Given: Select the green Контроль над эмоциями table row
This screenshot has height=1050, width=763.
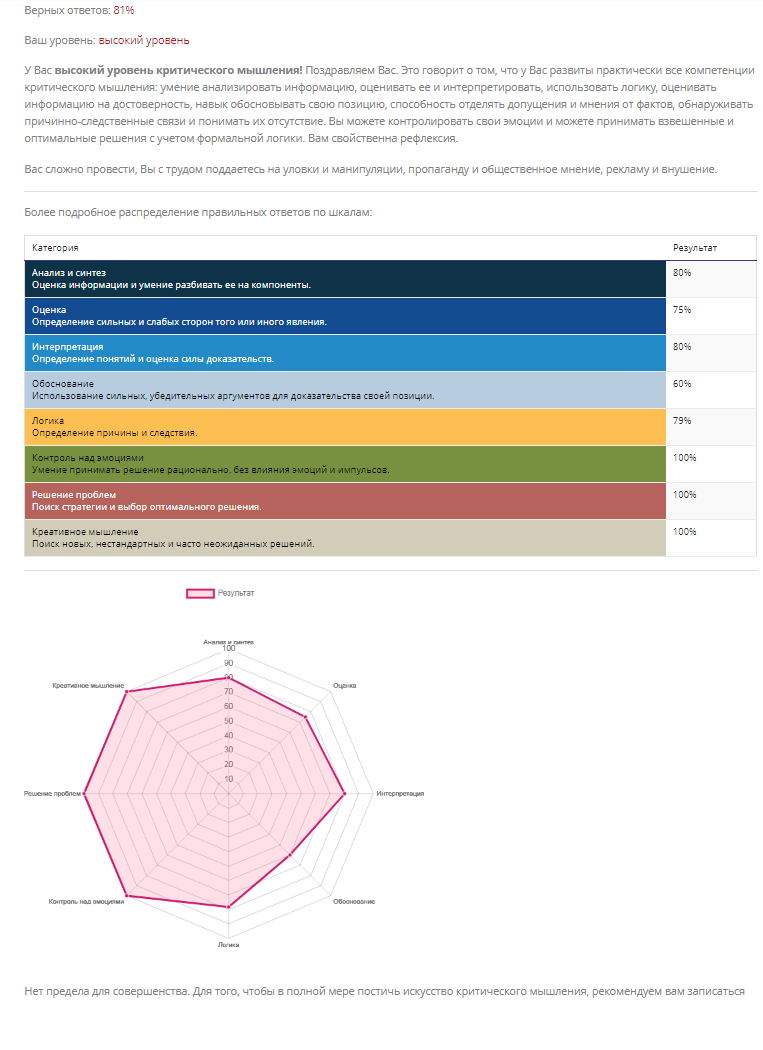Looking at the screenshot, I should (345, 464).
